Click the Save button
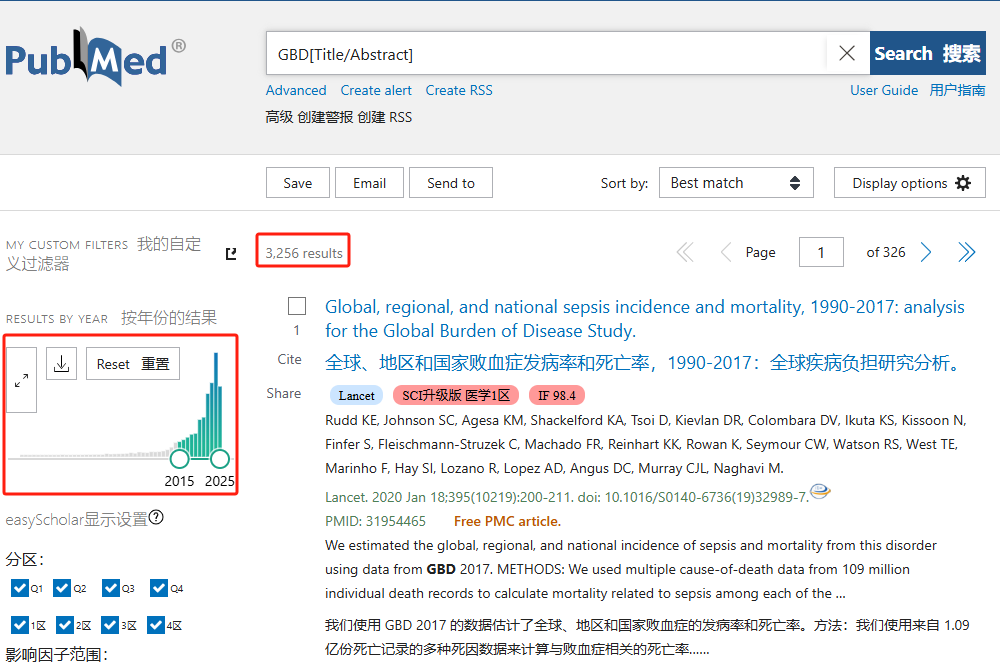Screen dimensions: 1000x667 (x=298, y=183)
